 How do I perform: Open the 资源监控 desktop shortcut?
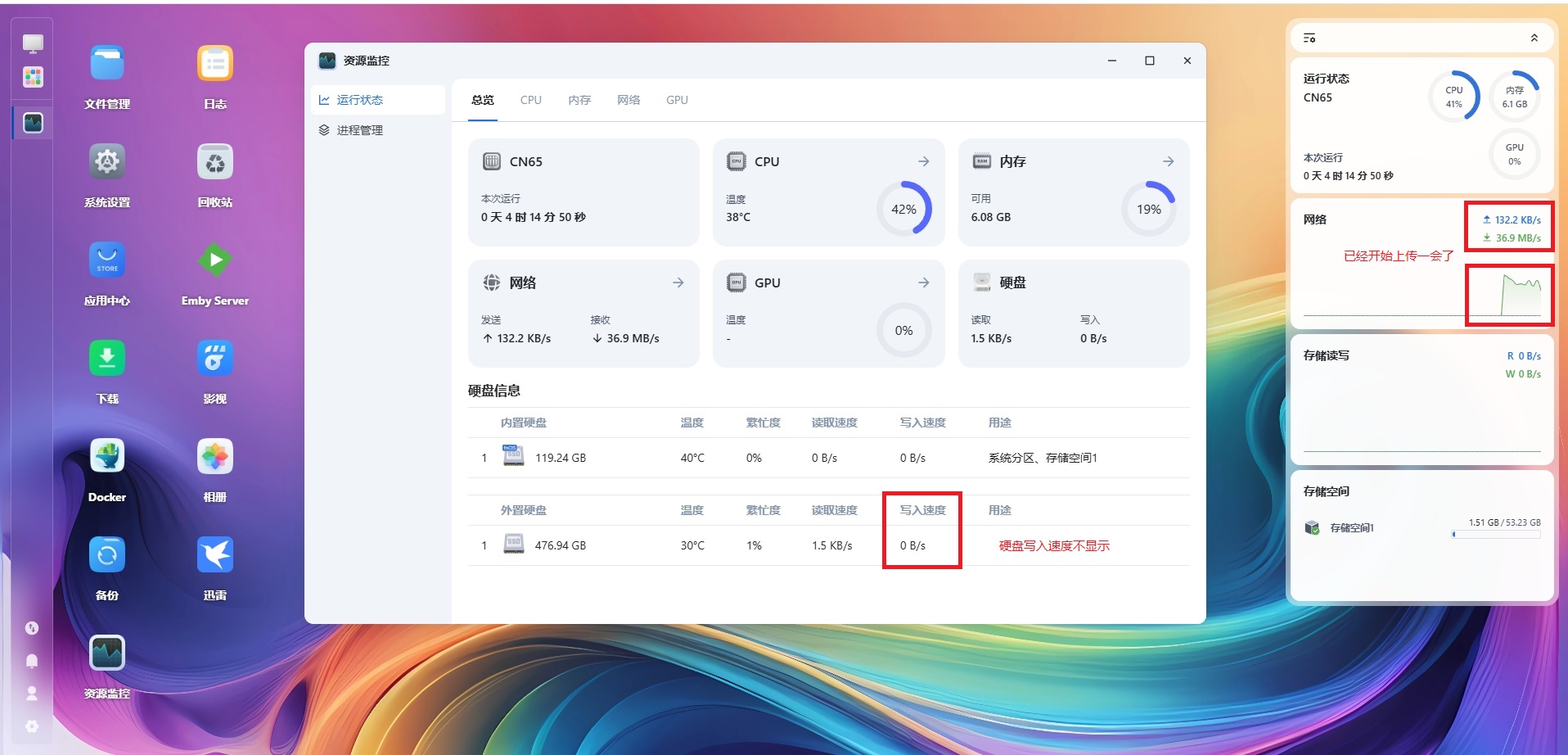pyautogui.click(x=107, y=653)
